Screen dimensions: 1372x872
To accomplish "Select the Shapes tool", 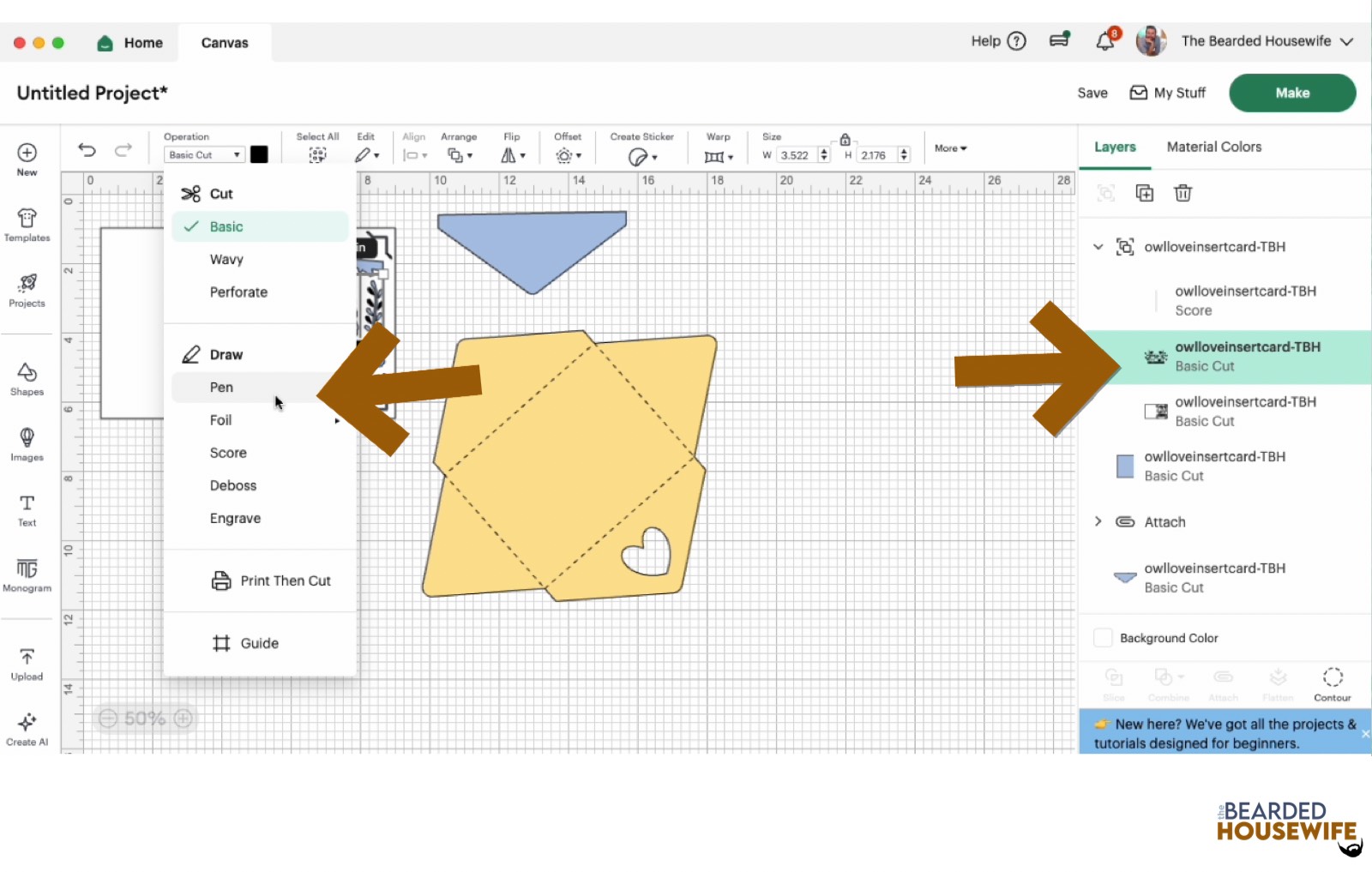I will 27,378.
